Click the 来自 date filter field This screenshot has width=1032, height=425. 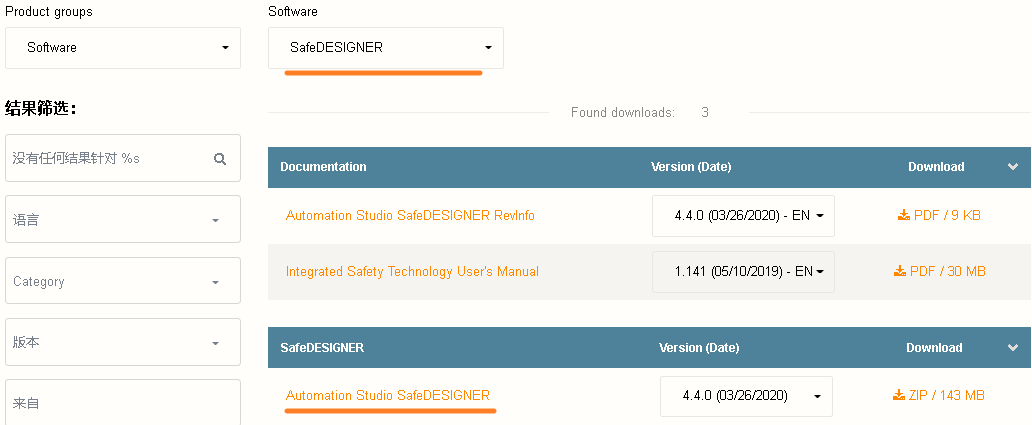pyautogui.click(x=123, y=402)
